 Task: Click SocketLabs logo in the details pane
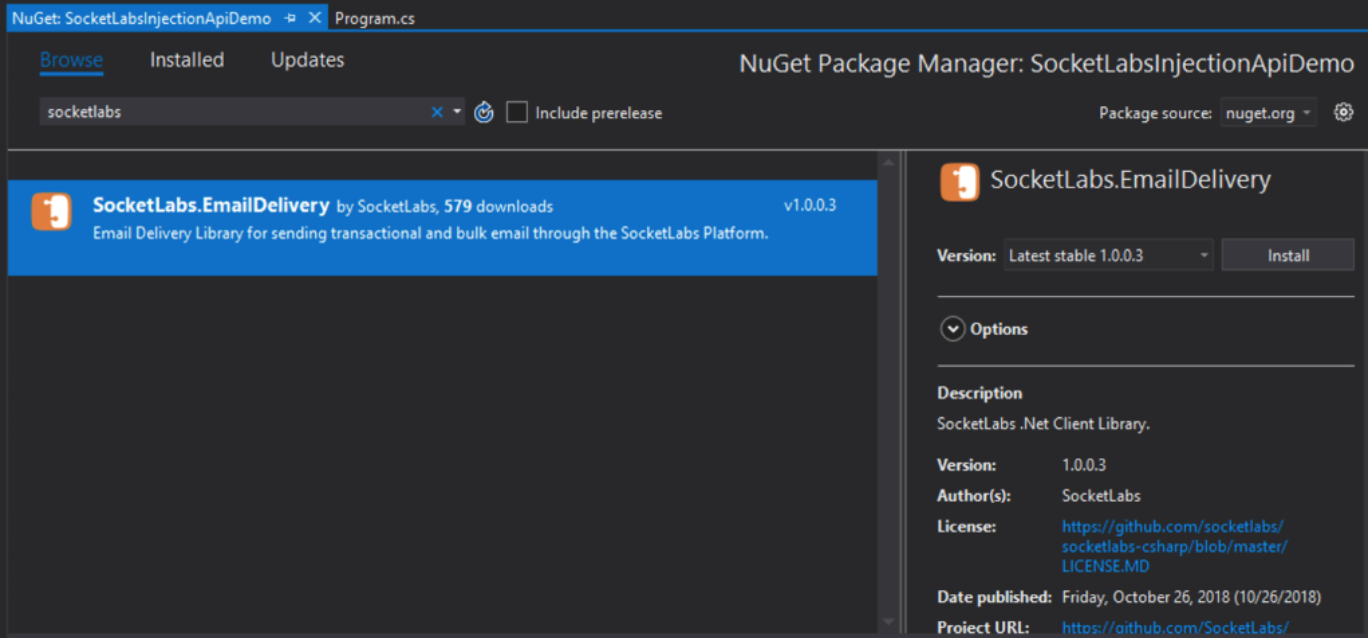tap(960, 181)
